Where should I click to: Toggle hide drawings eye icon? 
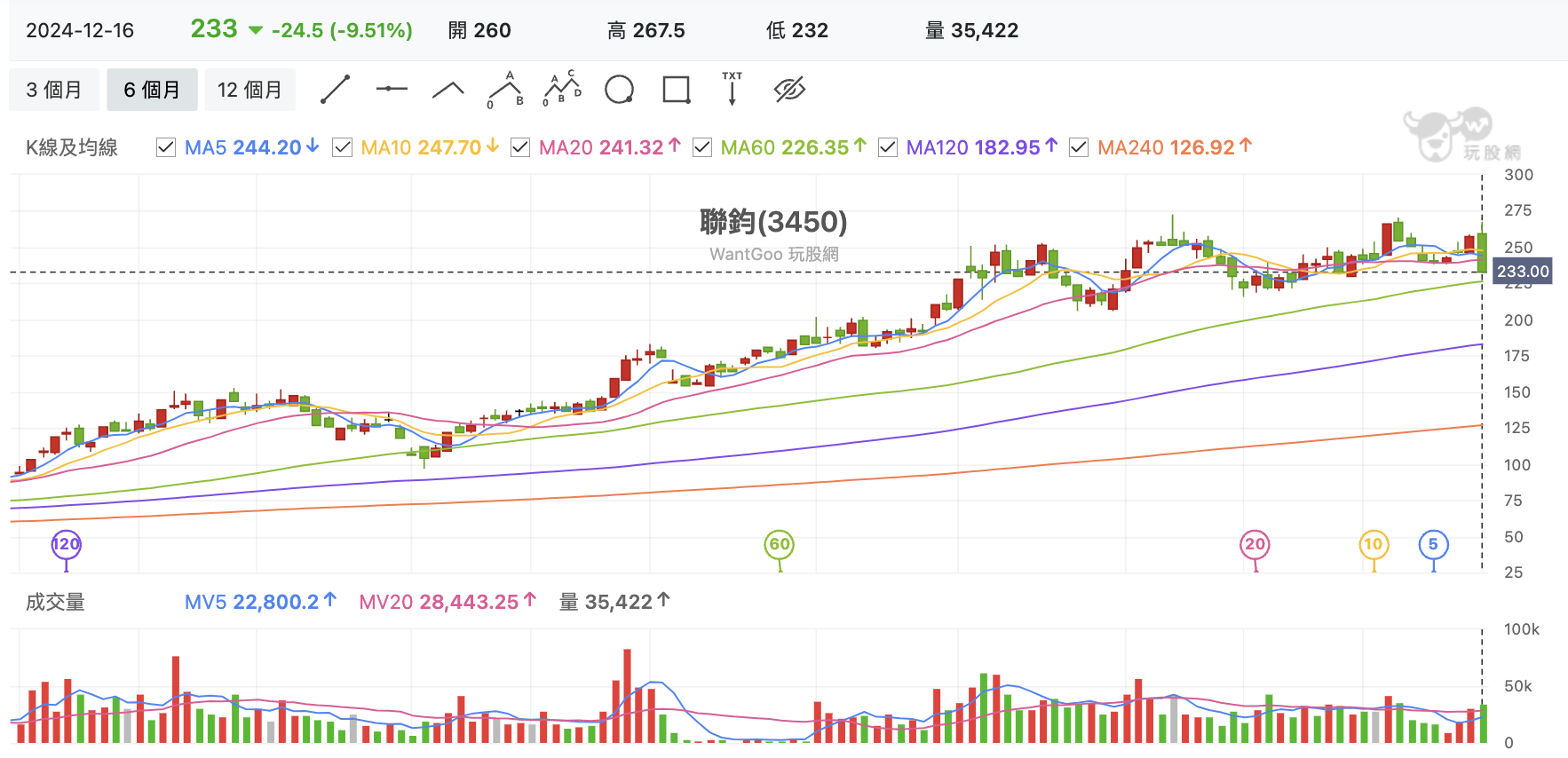pos(789,89)
